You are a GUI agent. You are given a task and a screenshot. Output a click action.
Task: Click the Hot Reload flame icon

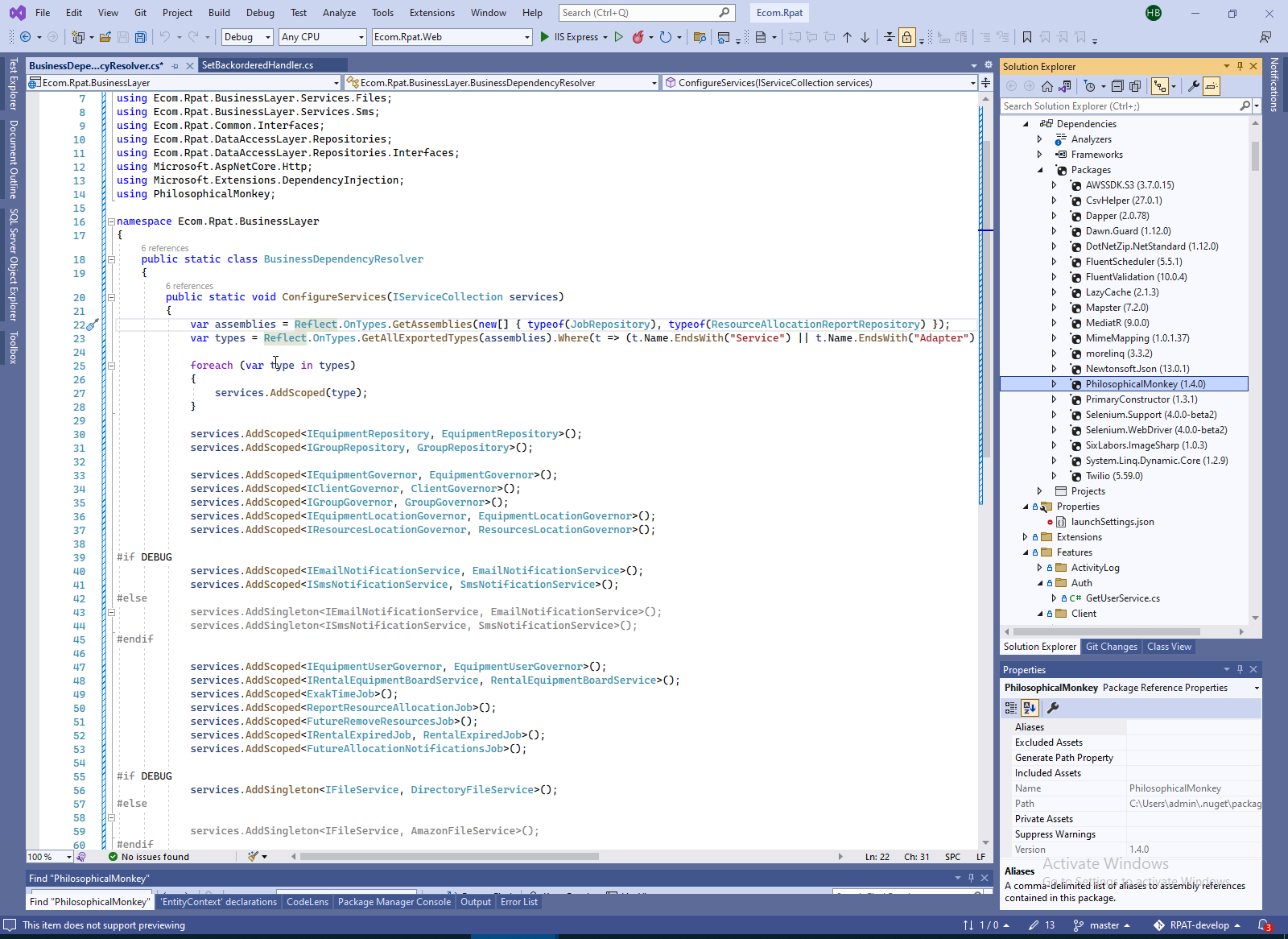(x=638, y=37)
